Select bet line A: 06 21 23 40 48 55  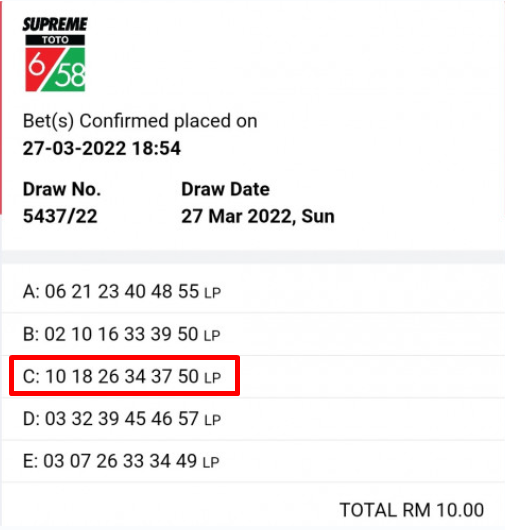(253, 291)
